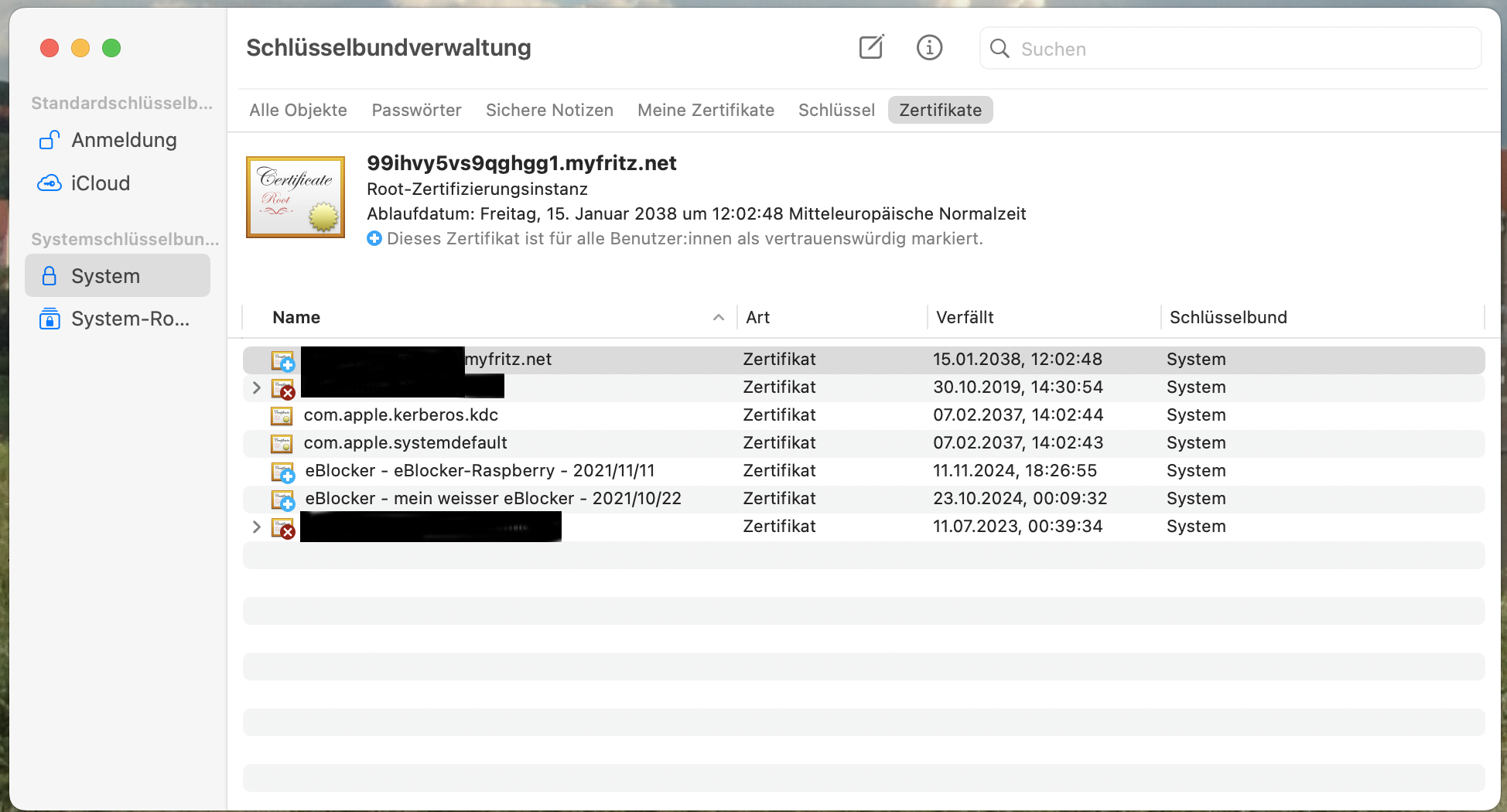Screen dimensions: 1507x812
Task: Switch to the Passwörter tab
Action: point(416,110)
